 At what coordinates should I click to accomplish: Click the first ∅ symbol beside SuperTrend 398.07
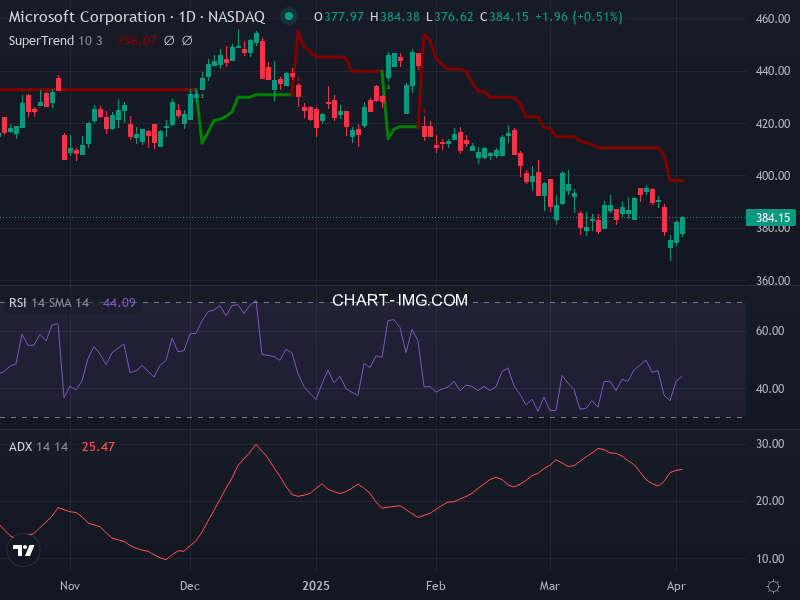(169, 40)
